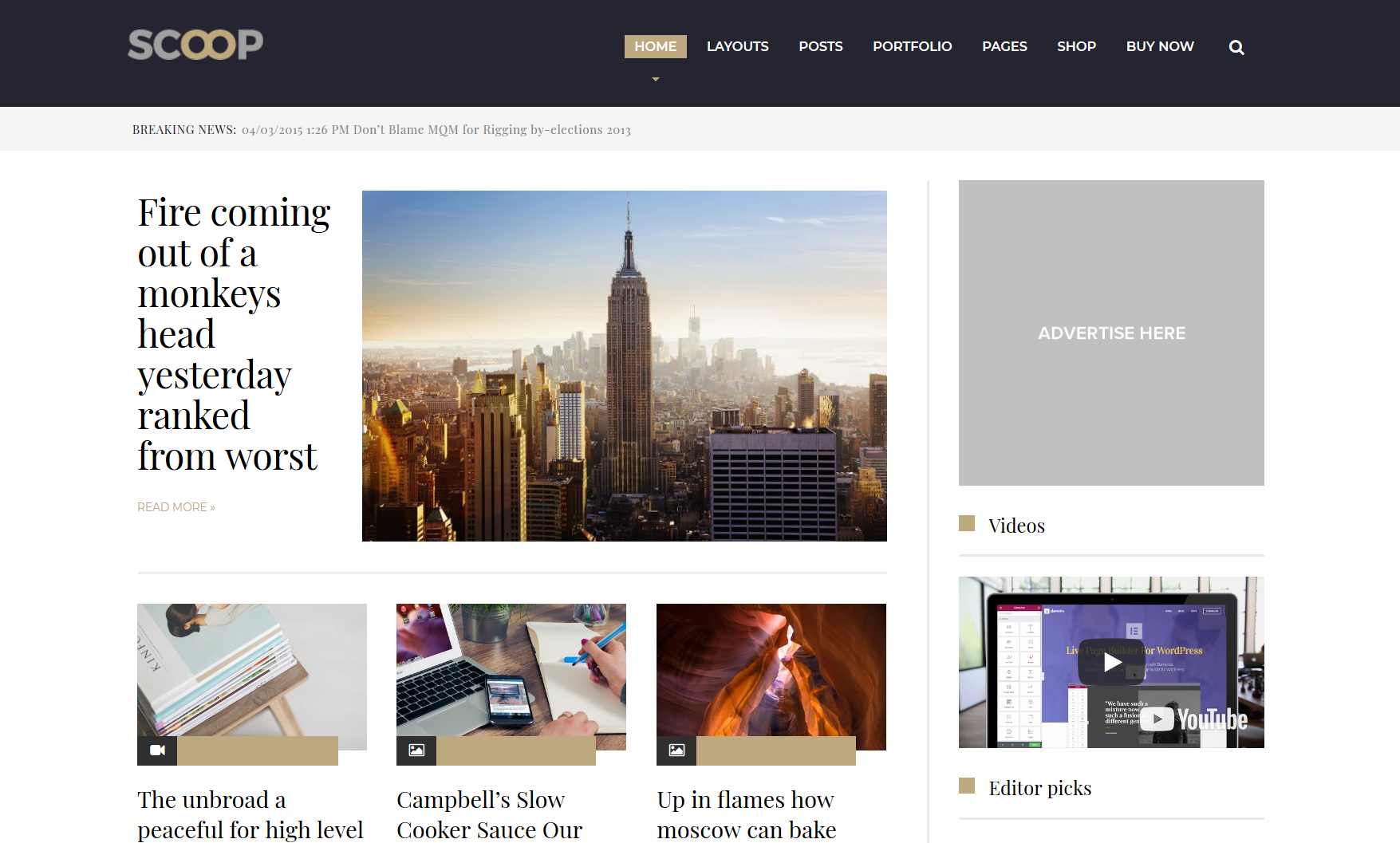Click the gold square icon beside the Videos heading
This screenshot has width=1400, height=843.
967,523
